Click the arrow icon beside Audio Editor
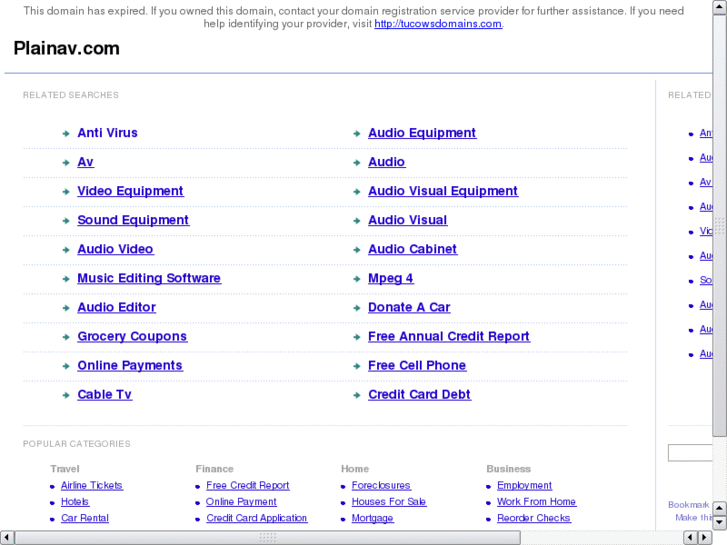Viewport: 727px width, 545px height. coord(66,308)
